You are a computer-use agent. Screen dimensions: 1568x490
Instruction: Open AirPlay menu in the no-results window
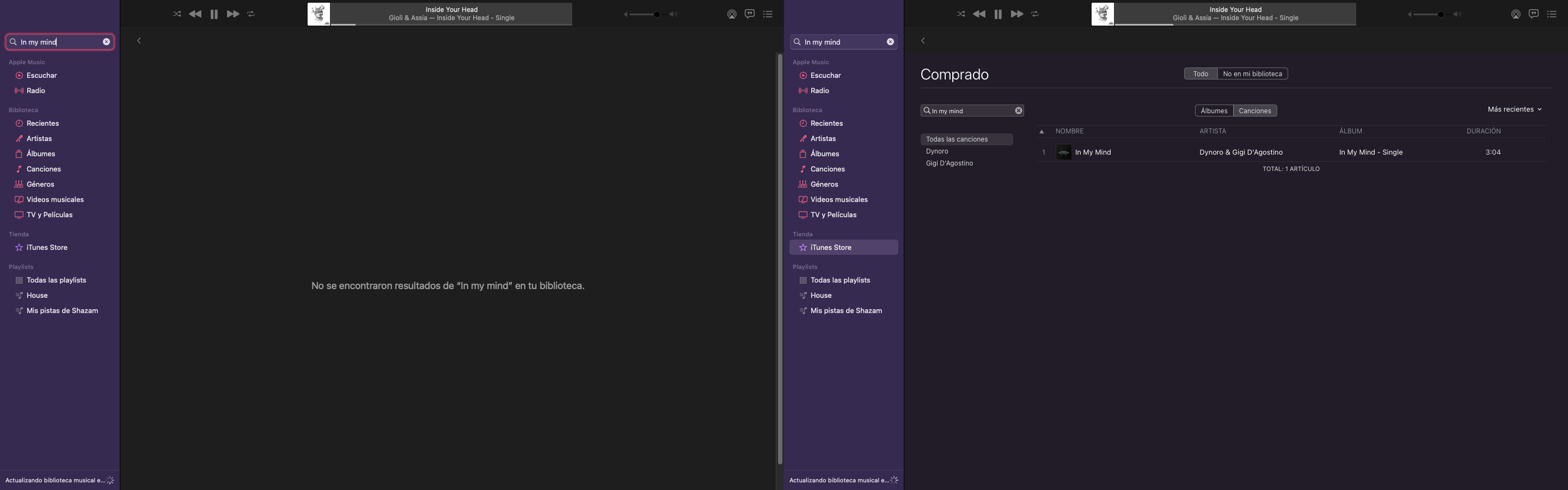point(732,14)
